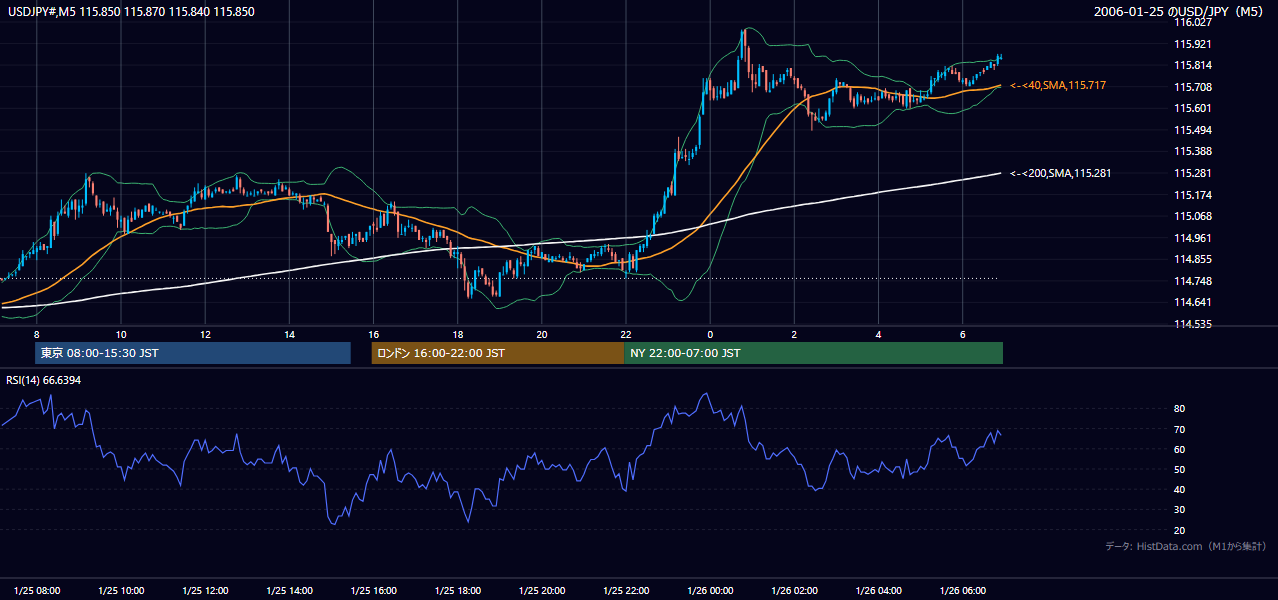Click price level 115.388 on the axis
The width and height of the screenshot is (1278, 600).
(x=1192, y=151)
